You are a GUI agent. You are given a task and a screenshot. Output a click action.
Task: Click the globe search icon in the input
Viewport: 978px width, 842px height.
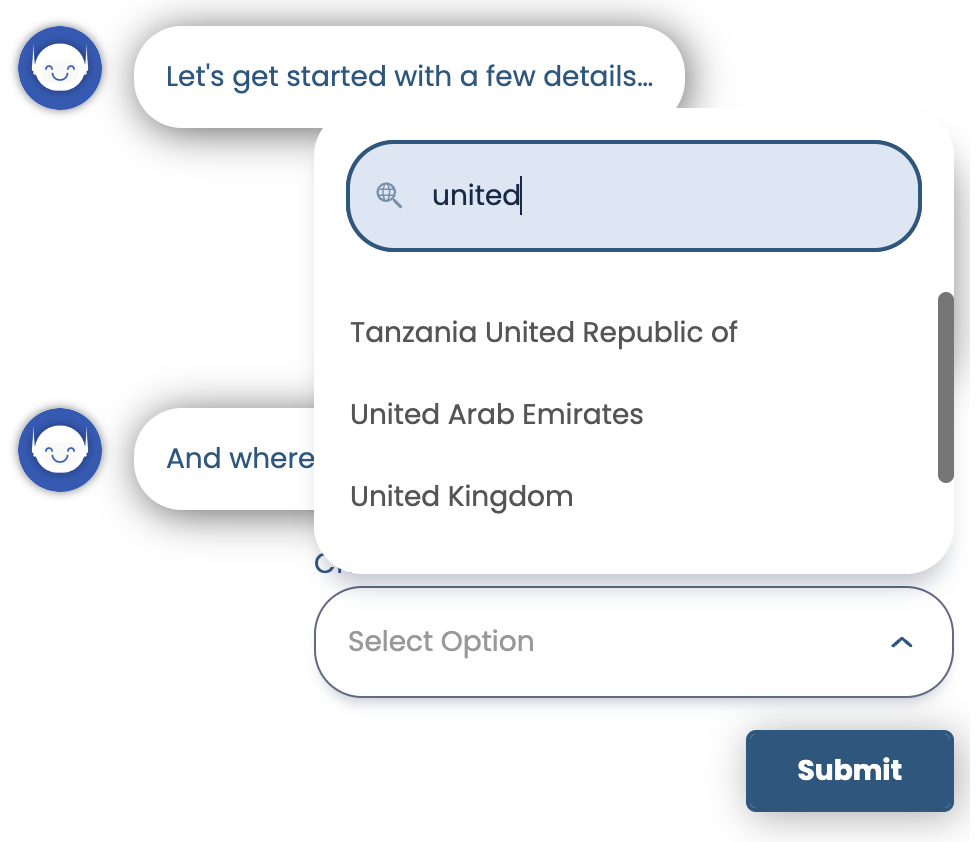pos(390,196)
